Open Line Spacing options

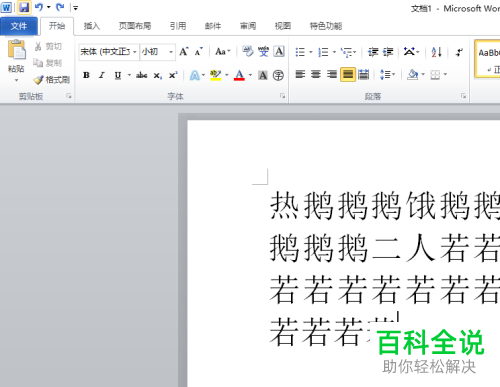[x=387, y=74]
